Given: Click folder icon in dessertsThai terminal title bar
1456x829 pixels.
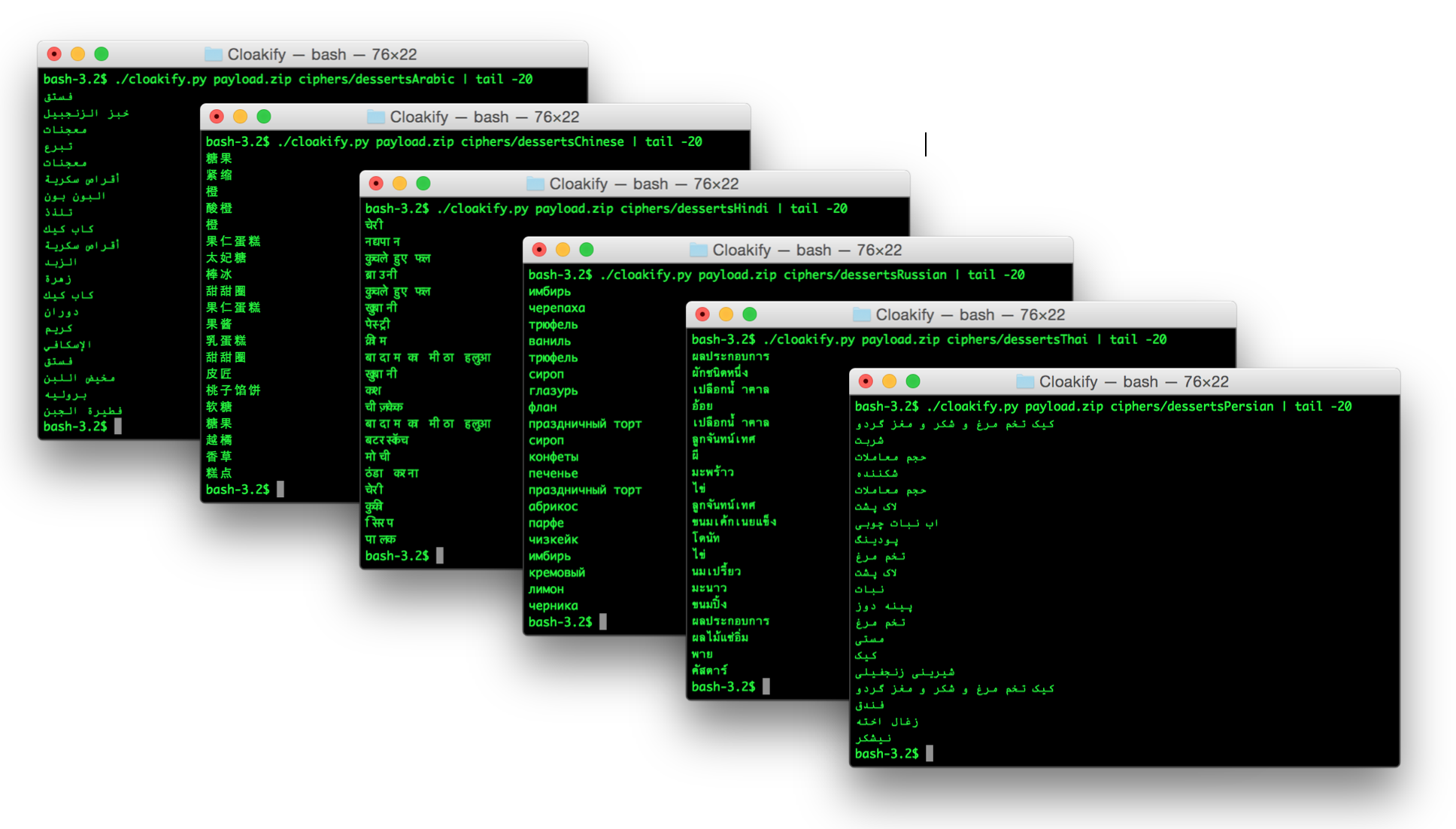Looking at the screenshot, I should click(x=862, y=314).
